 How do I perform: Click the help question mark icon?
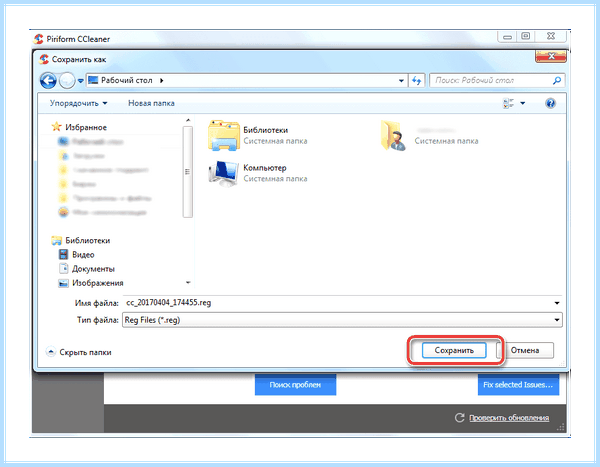(550, 103)
